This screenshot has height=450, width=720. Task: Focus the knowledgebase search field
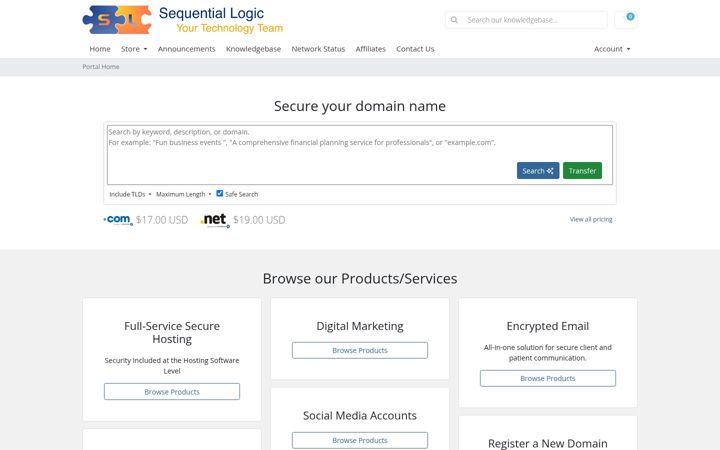[534, 20]
